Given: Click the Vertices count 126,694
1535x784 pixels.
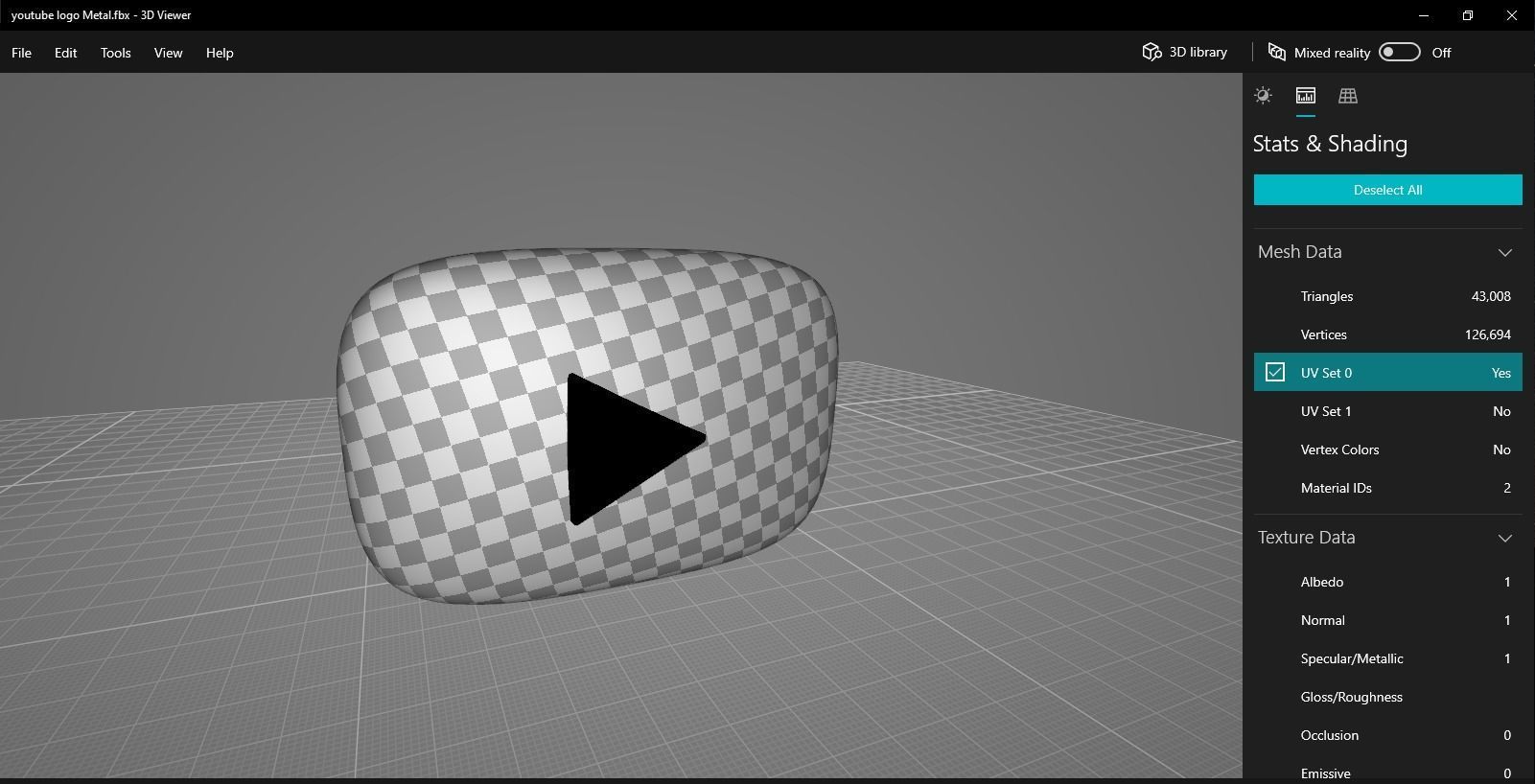Looking at the screenshot, I should click(x=1487, y=334).
